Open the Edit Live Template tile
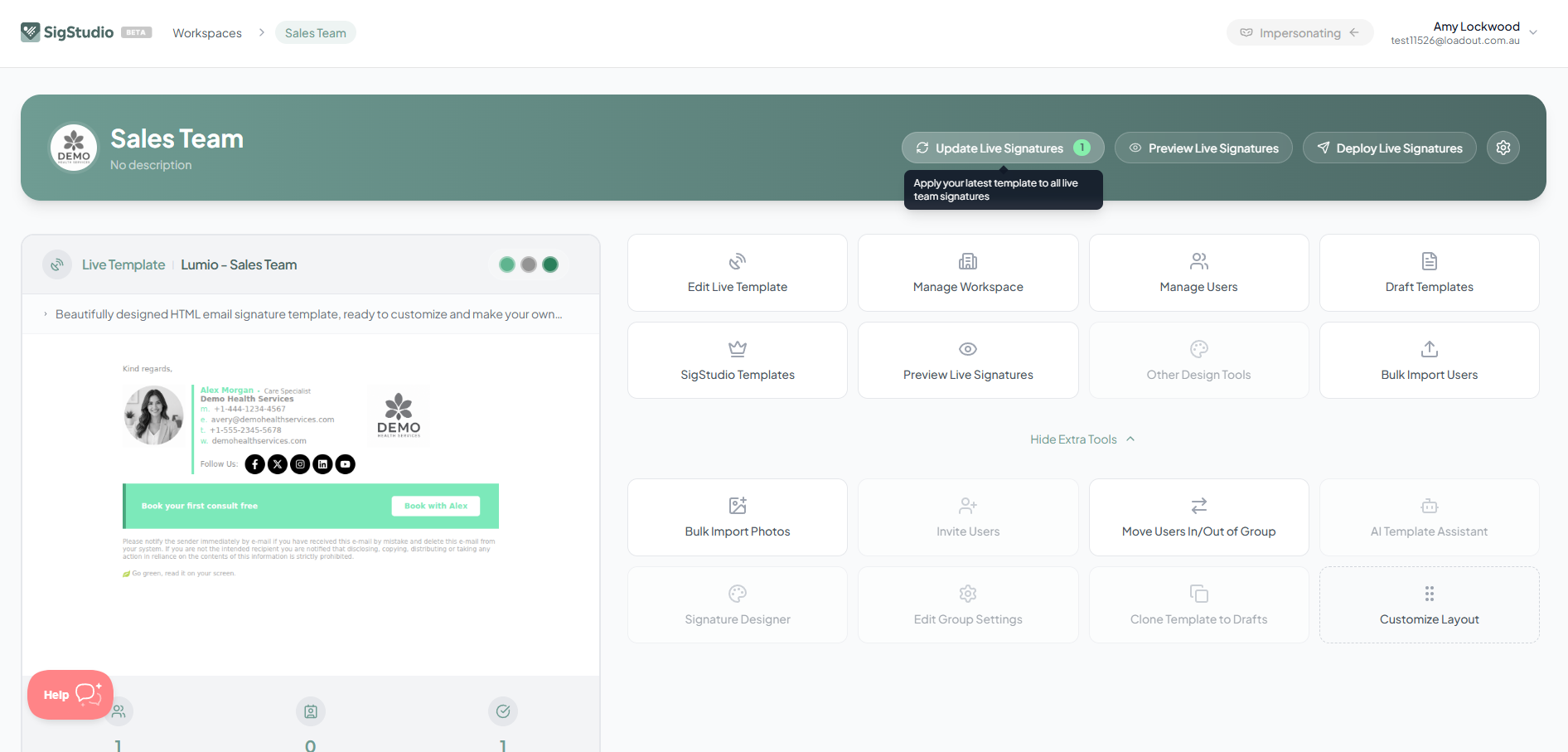The width and height of the screenshot is (1568, 752). click(x=738, y=273)
